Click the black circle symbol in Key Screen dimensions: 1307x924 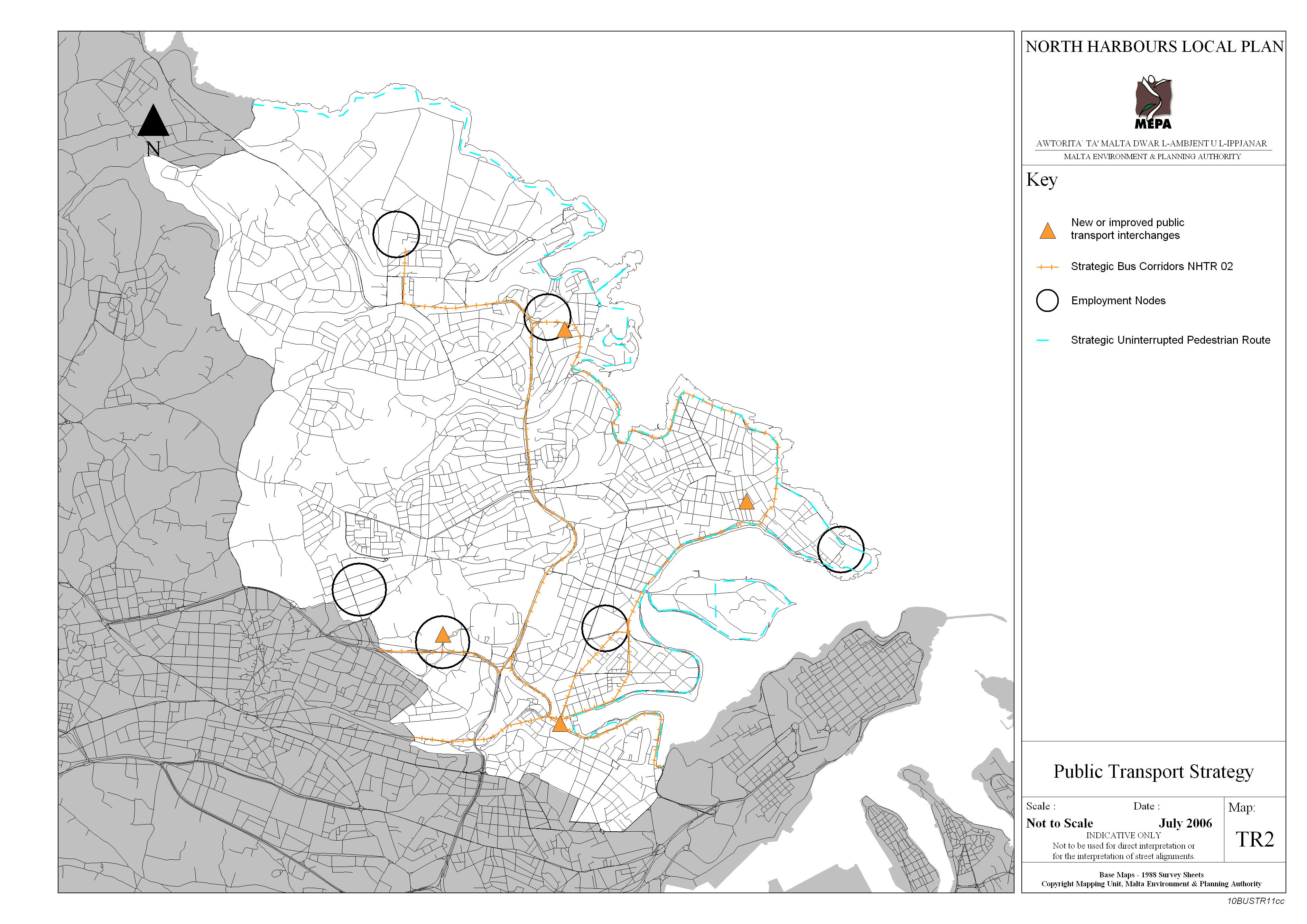tap(1047, 301)
